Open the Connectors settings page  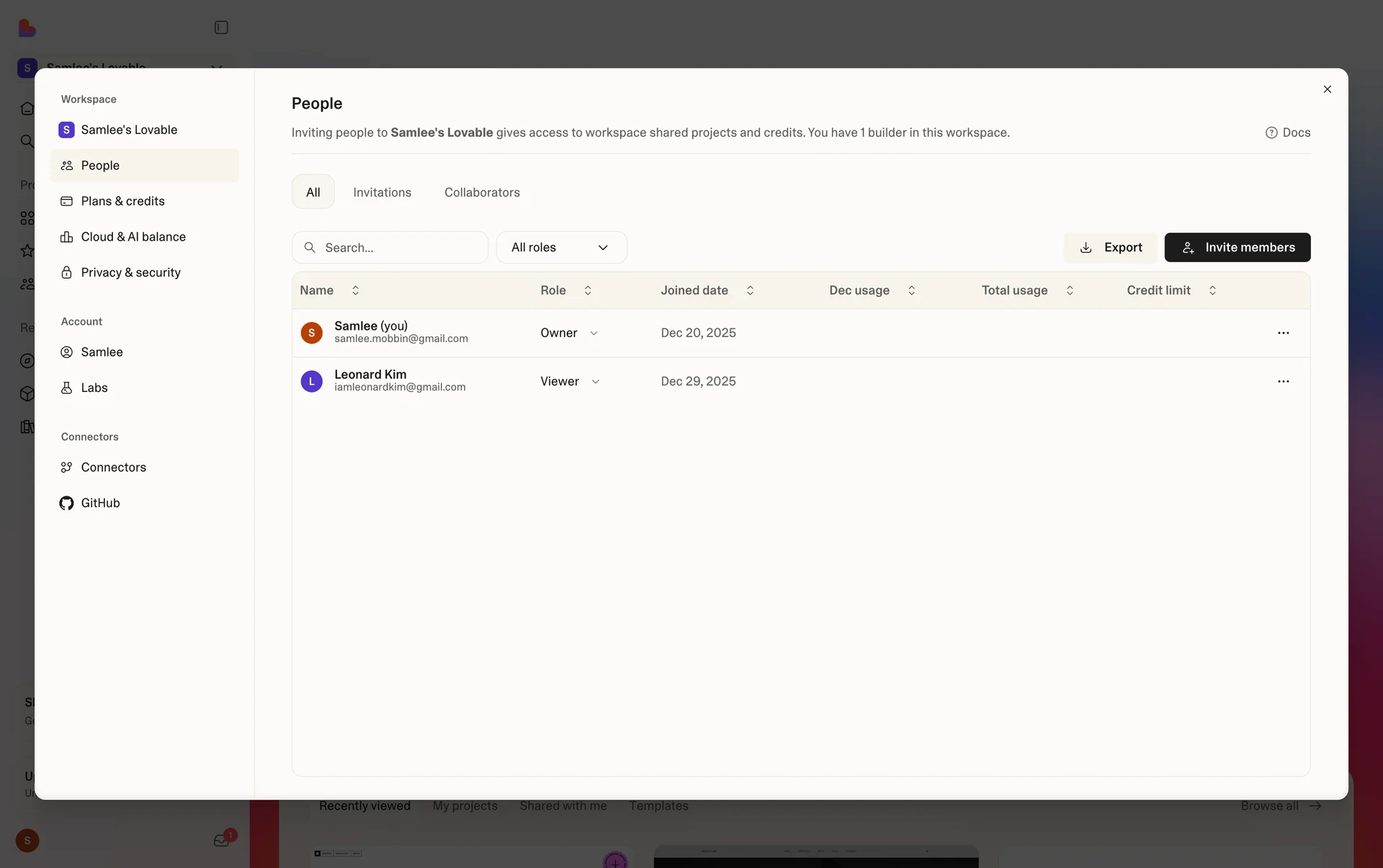coord(113,467)
